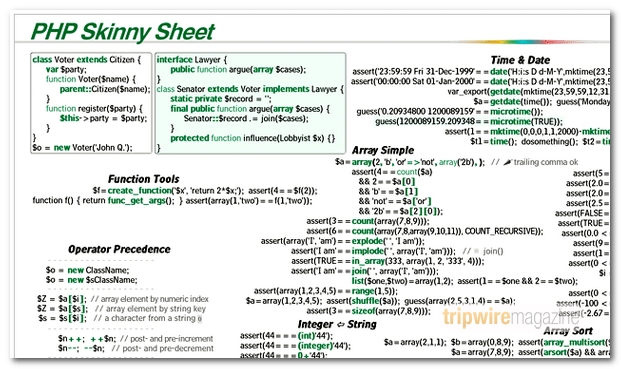Click the 'PHP Skinny Sheet' title
Screen dimensions: 621x369
point(122,32)
